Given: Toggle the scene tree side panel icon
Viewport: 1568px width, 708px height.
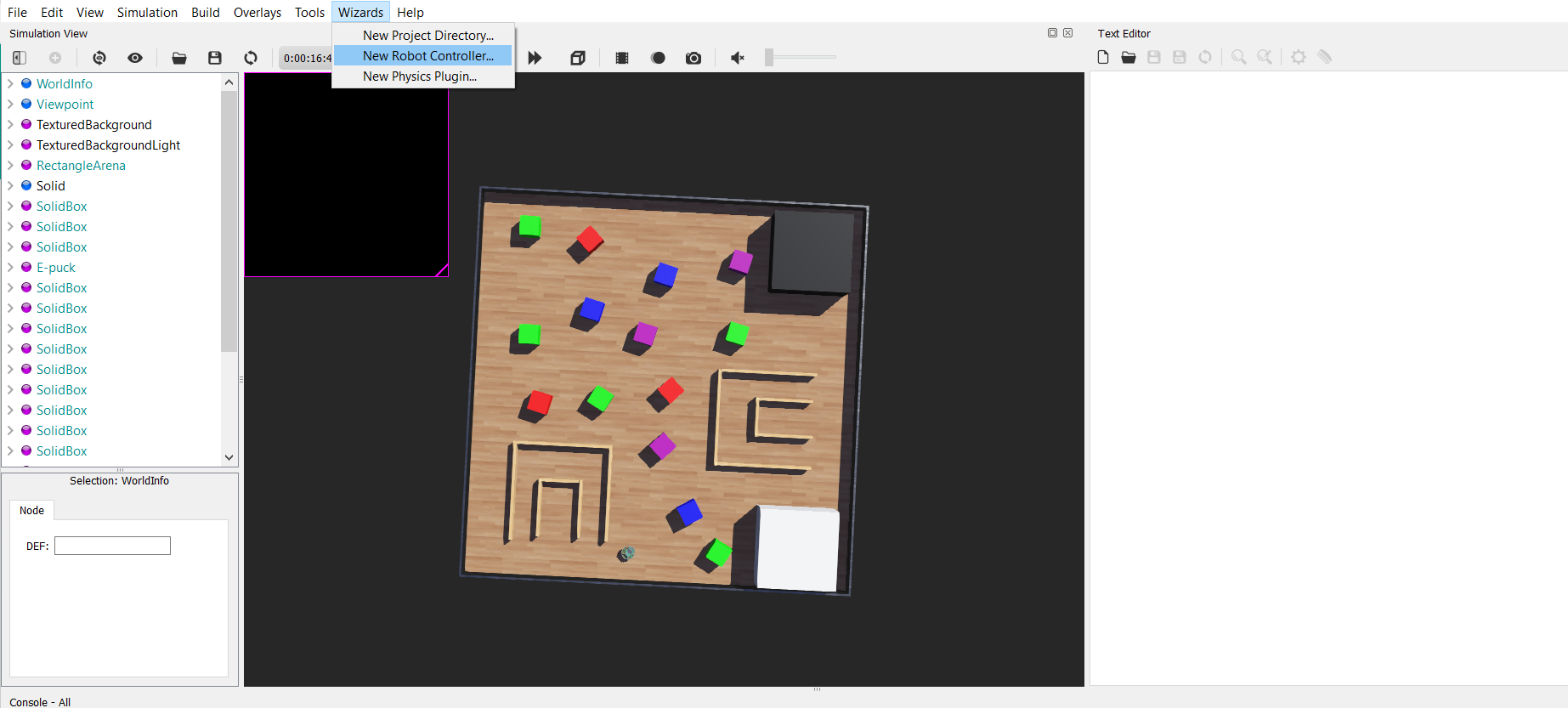Looking at the screenshot, I should tap(19, 58).
